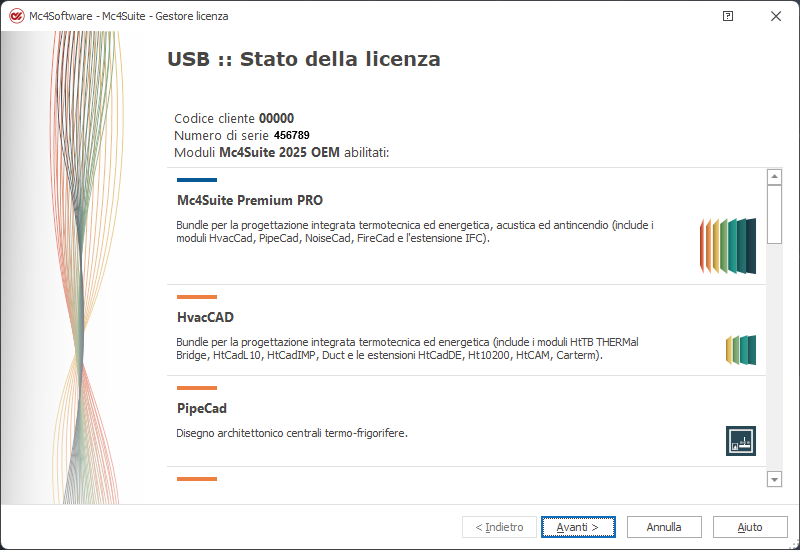The height and width of the screenshot is (550, 800).
Task: Click the PipeCad module icon
Action: click(x=741, y=441)
